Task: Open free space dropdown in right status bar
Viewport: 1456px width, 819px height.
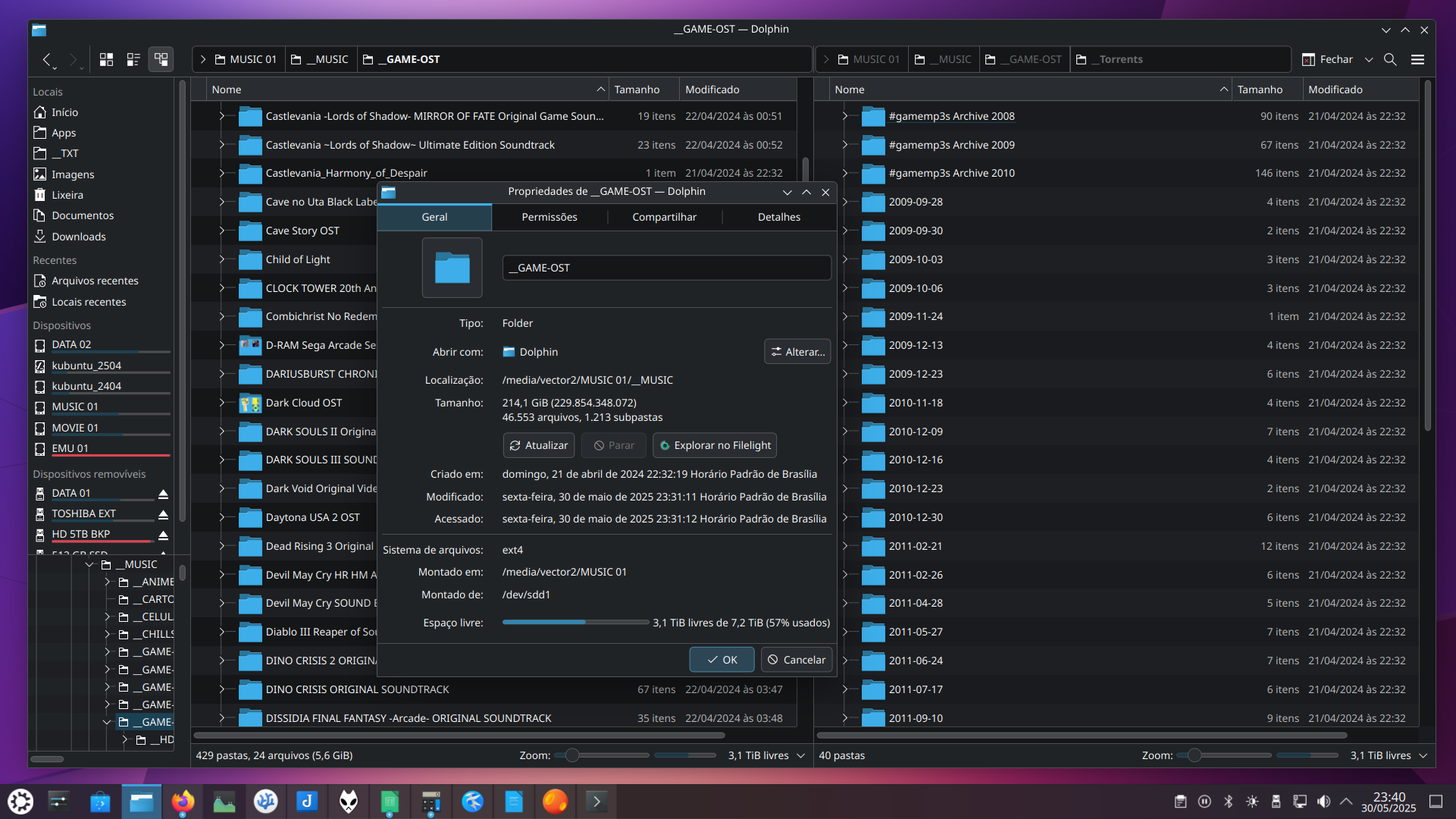Action: (1423, 755)
